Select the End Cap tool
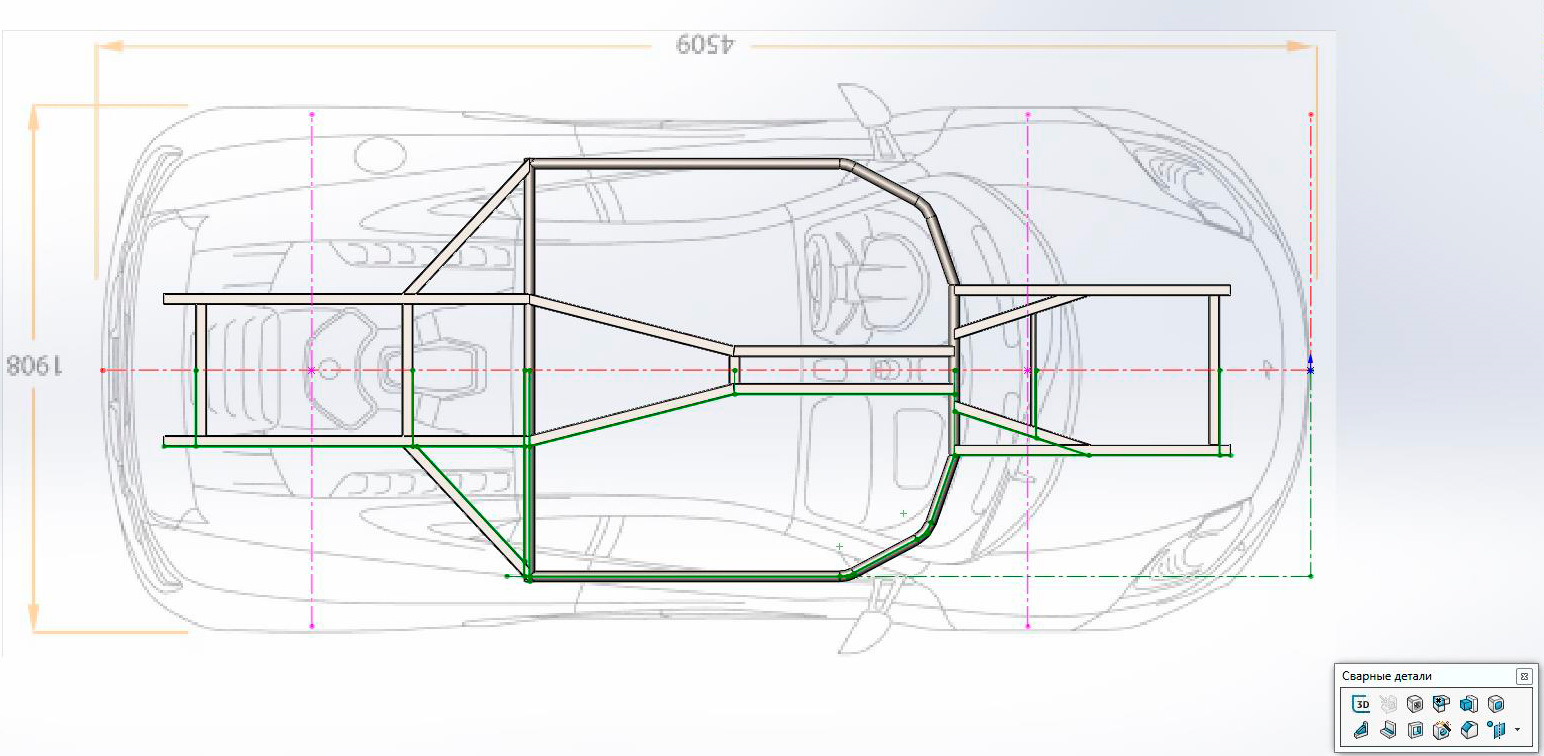The height and width of the screenshot is (756, 1544). pyautogui.click(x=1496, y=704)
